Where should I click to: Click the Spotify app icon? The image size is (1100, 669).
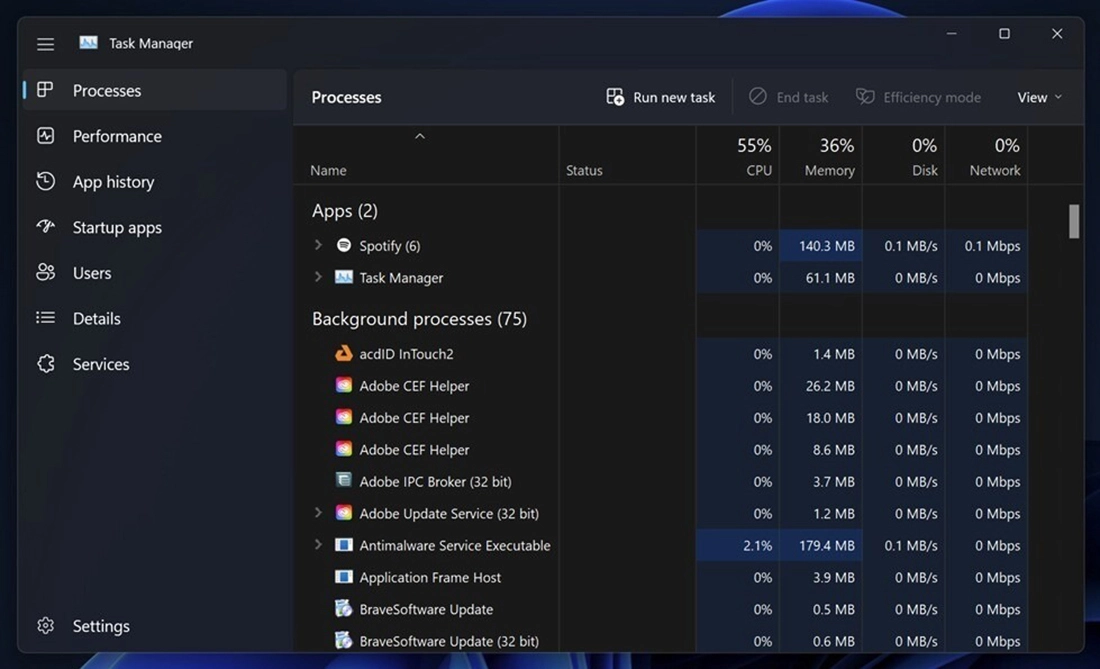[344, 245]
